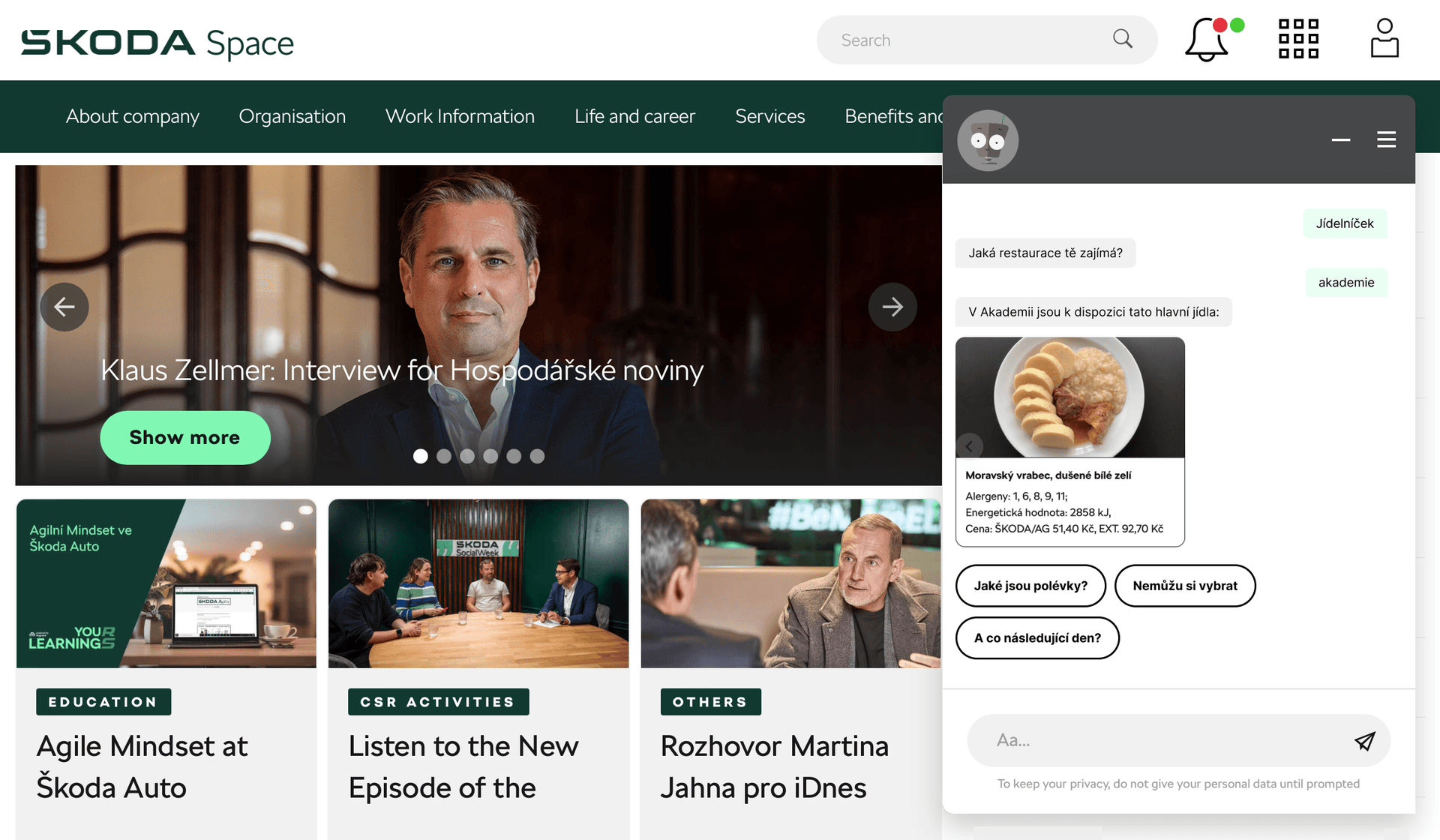The height and width of the screenshot is (840, 1440).
Task: Minimize the chatbot window
Action: [x=1341, y=140]
